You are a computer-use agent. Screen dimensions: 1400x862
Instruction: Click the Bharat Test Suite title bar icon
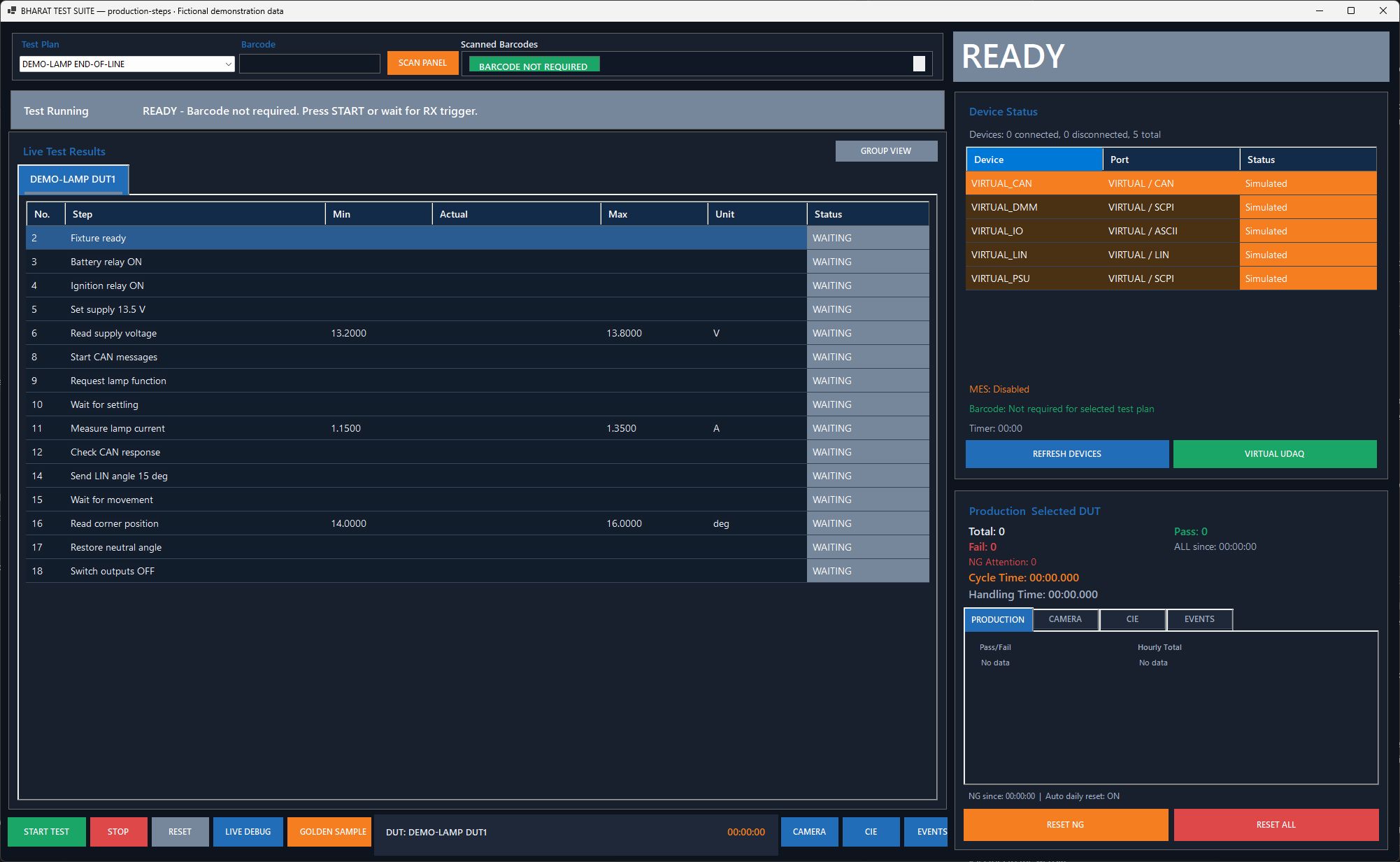[x=11, y=10]
